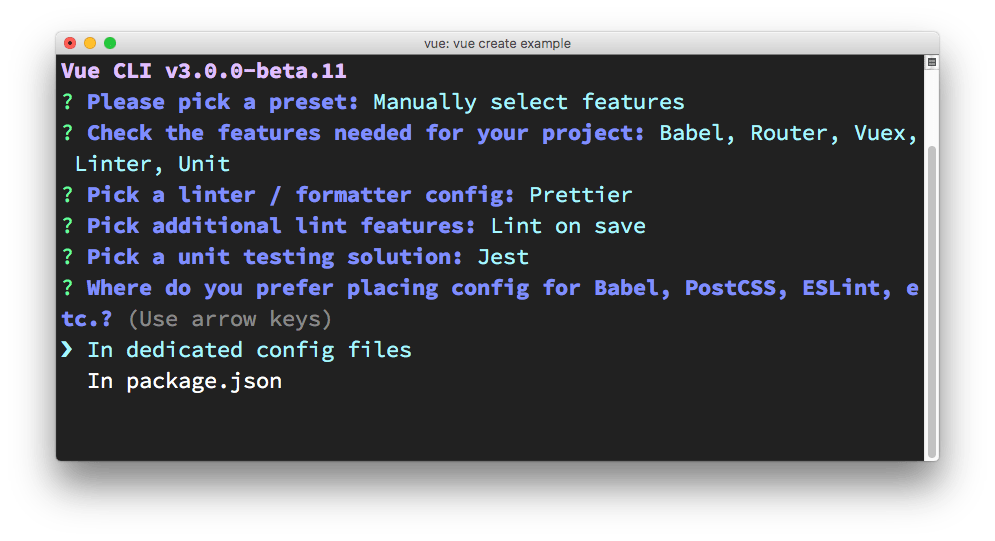Close the terminal window with the red button
The width and height of the screenshot is (995, 541).
pyautogui.click(x=70, y=43)
